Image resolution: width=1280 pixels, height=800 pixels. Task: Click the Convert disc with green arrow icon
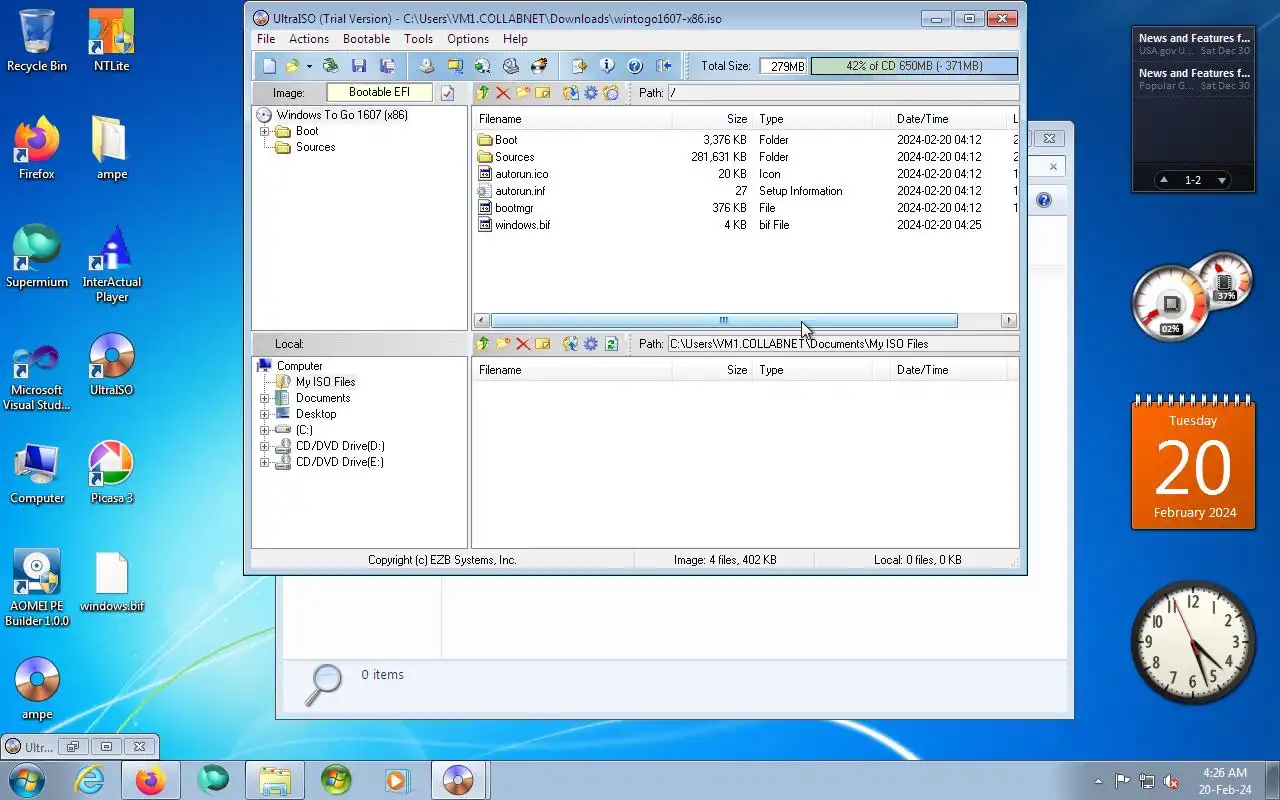[483, 66]
